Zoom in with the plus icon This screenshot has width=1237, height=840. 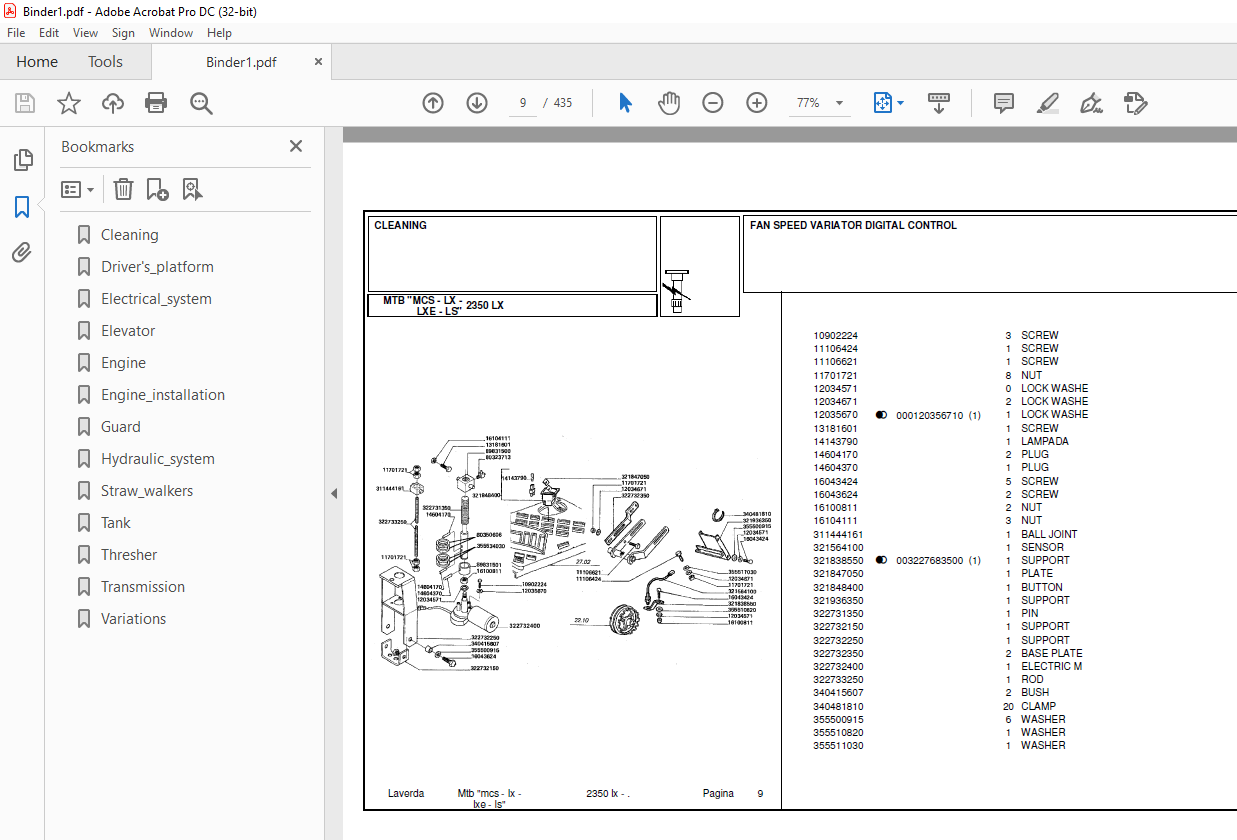[x=757, y=103]
